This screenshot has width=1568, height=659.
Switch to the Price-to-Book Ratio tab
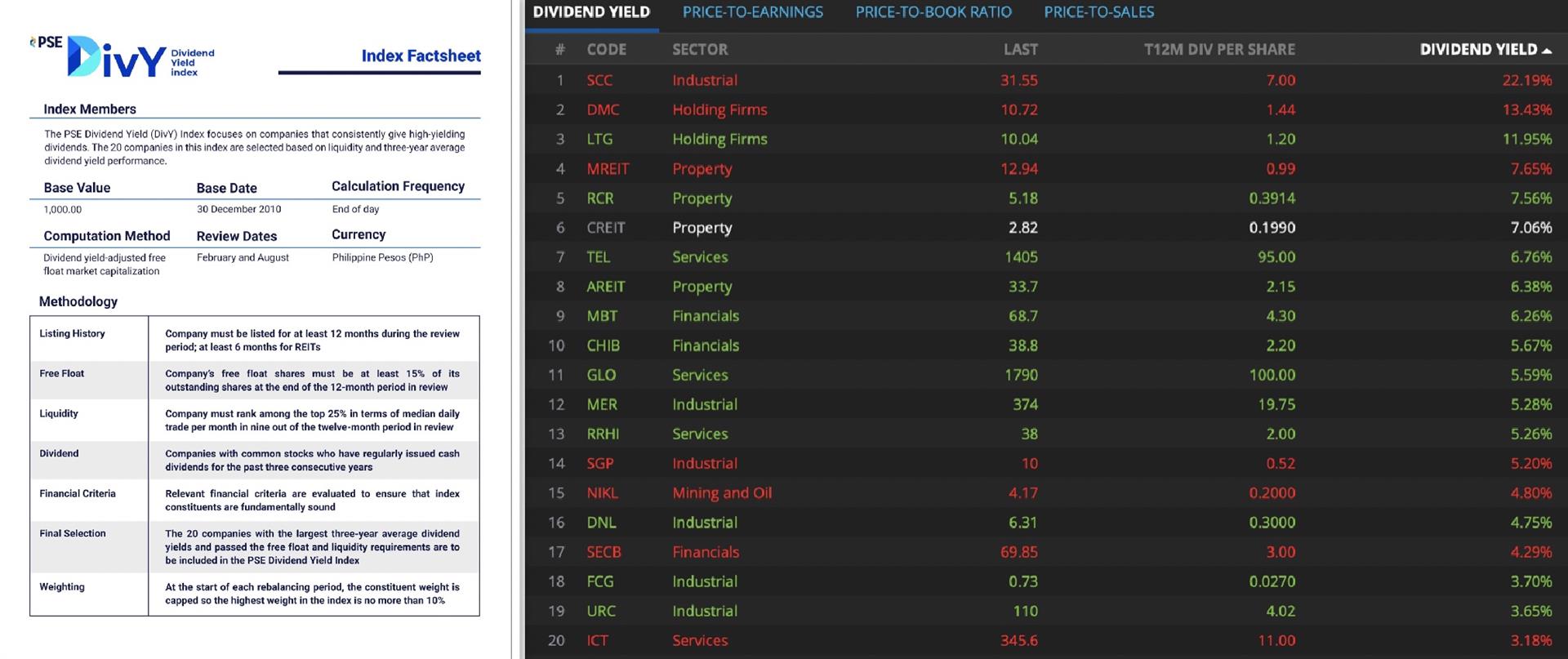[933, 12]
